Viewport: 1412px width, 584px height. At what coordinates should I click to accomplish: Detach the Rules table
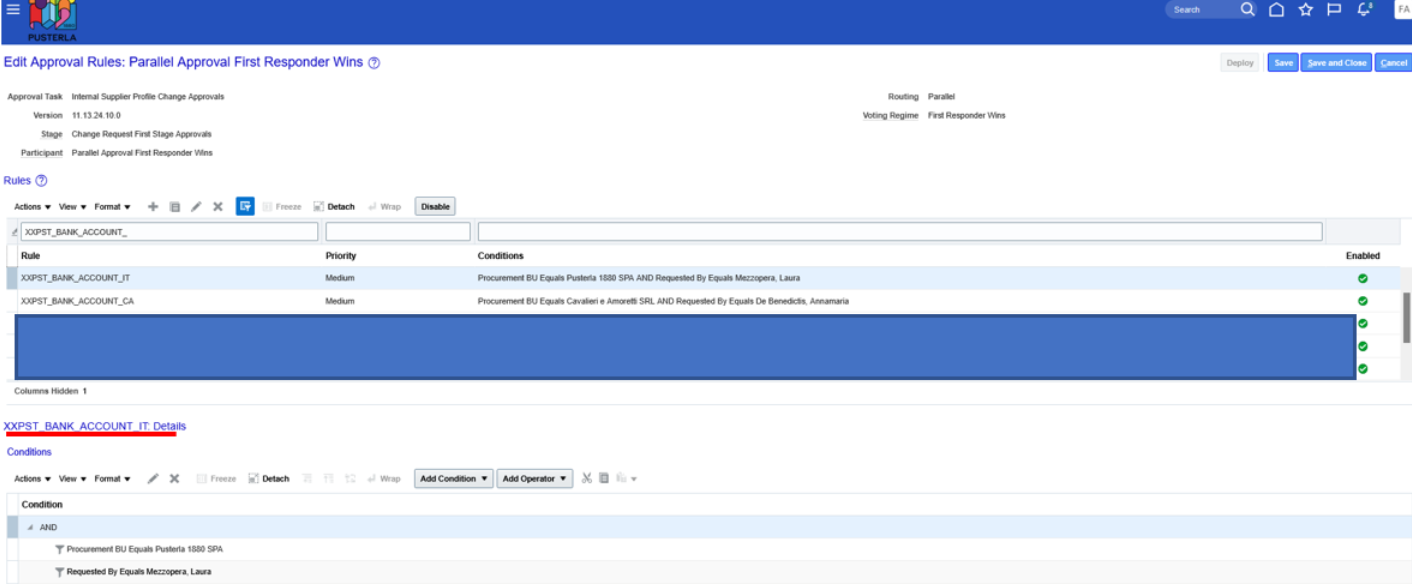click(x=334, y=207)
